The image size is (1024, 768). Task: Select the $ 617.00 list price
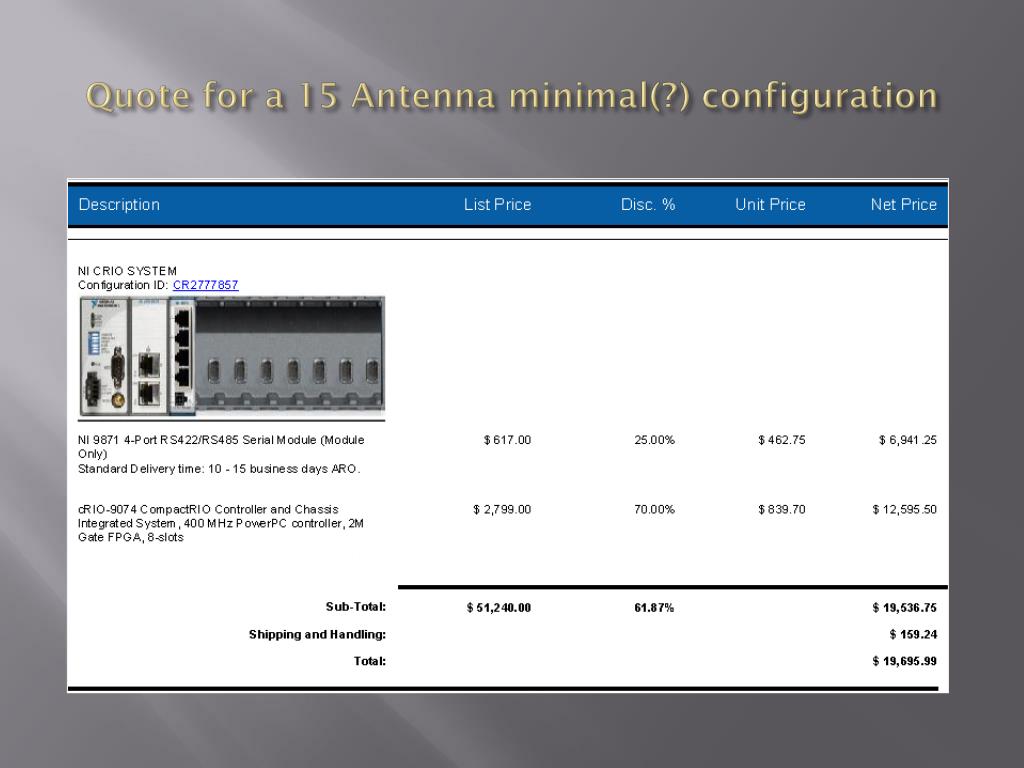point(507,440)
